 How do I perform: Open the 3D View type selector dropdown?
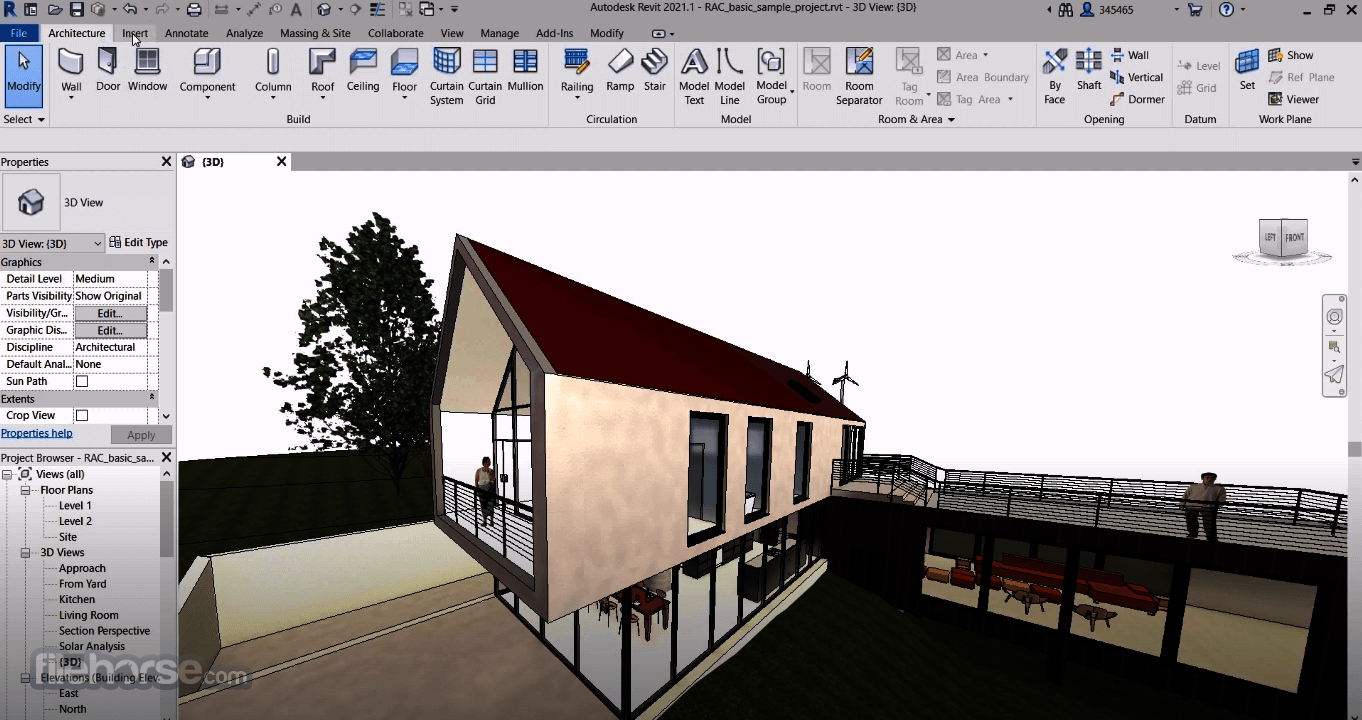coord(100,243)
